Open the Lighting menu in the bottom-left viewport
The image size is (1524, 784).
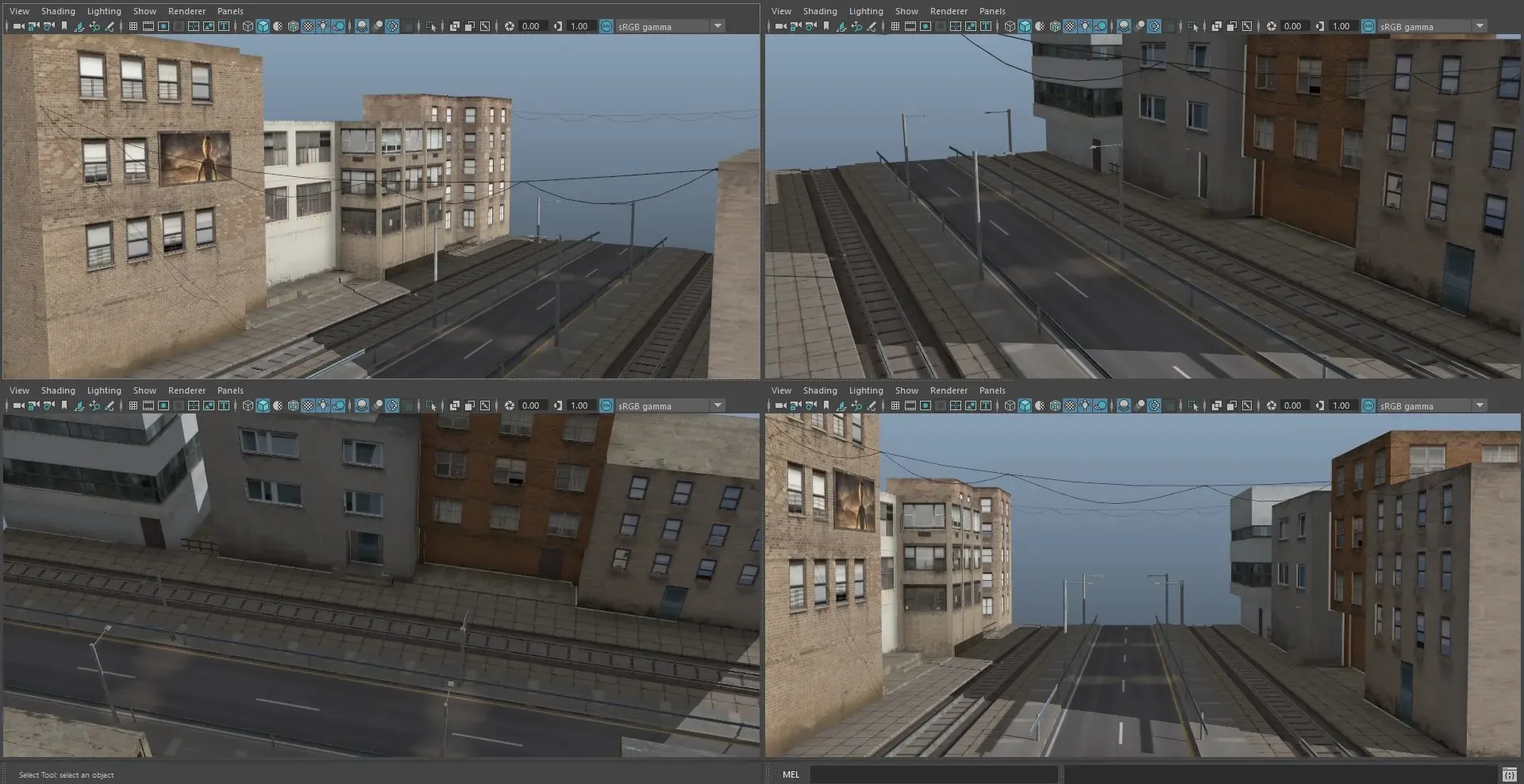pos(103,390)
